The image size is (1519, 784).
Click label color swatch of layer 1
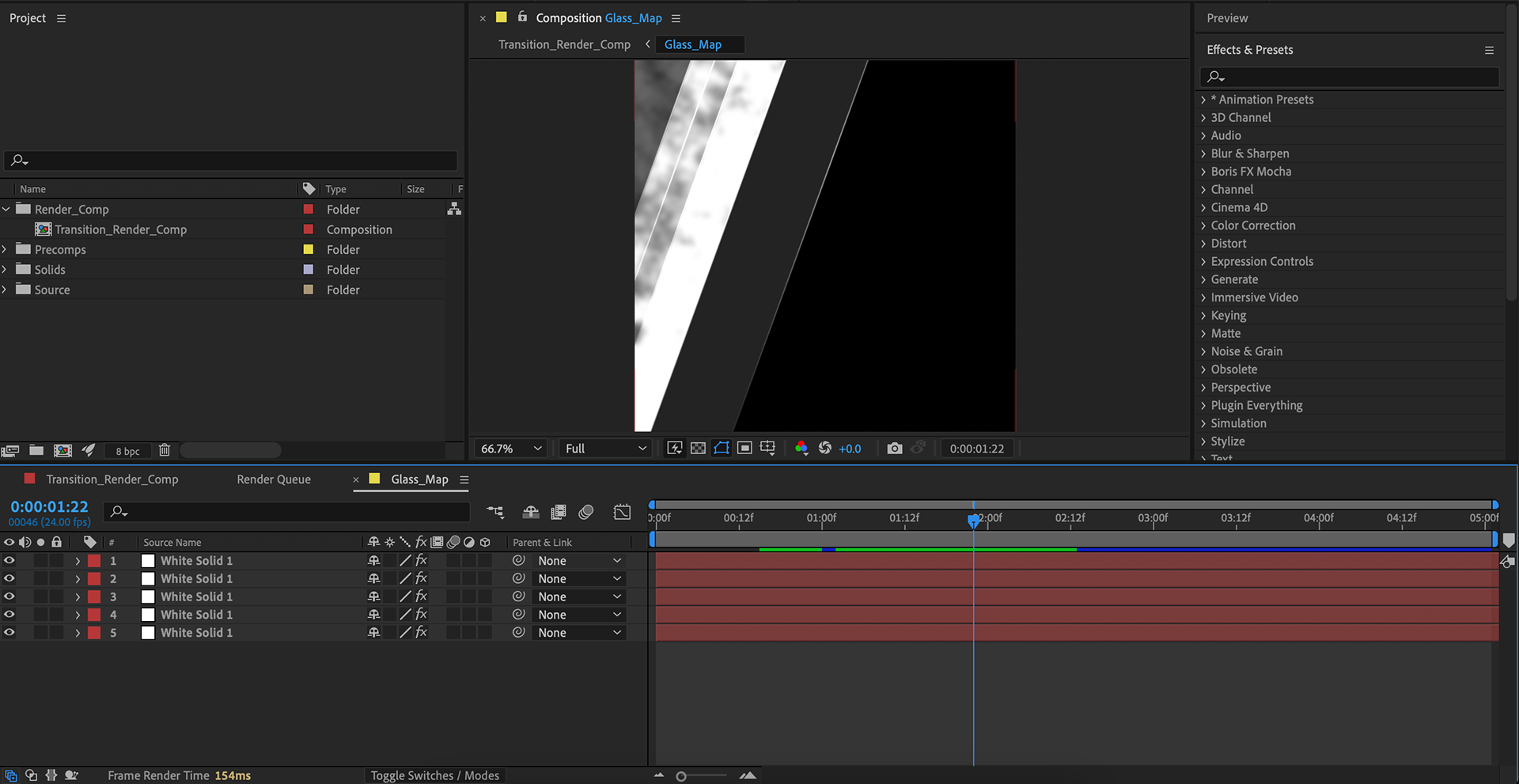94,560
